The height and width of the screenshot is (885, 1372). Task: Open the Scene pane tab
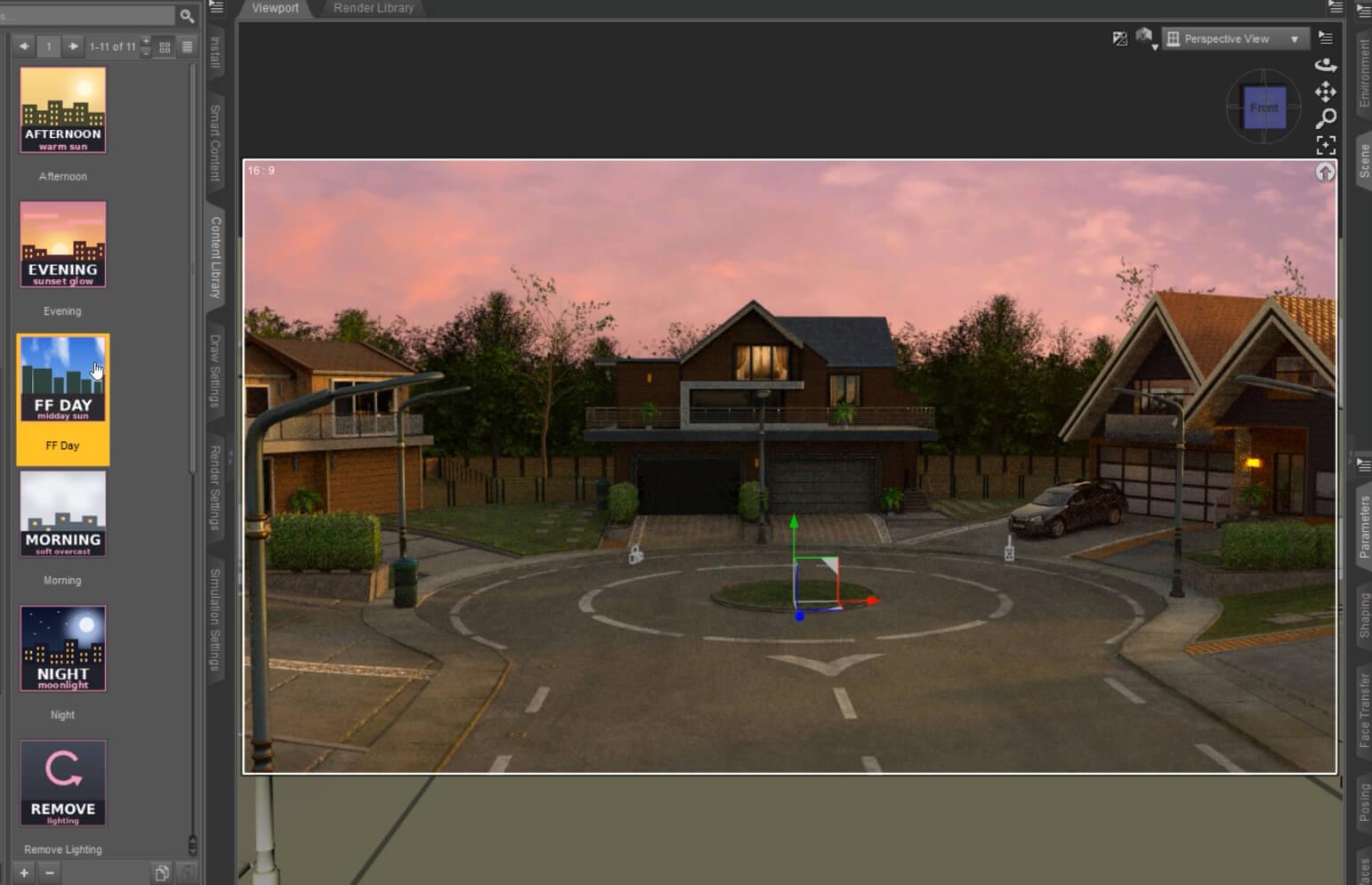[1364, 161]
